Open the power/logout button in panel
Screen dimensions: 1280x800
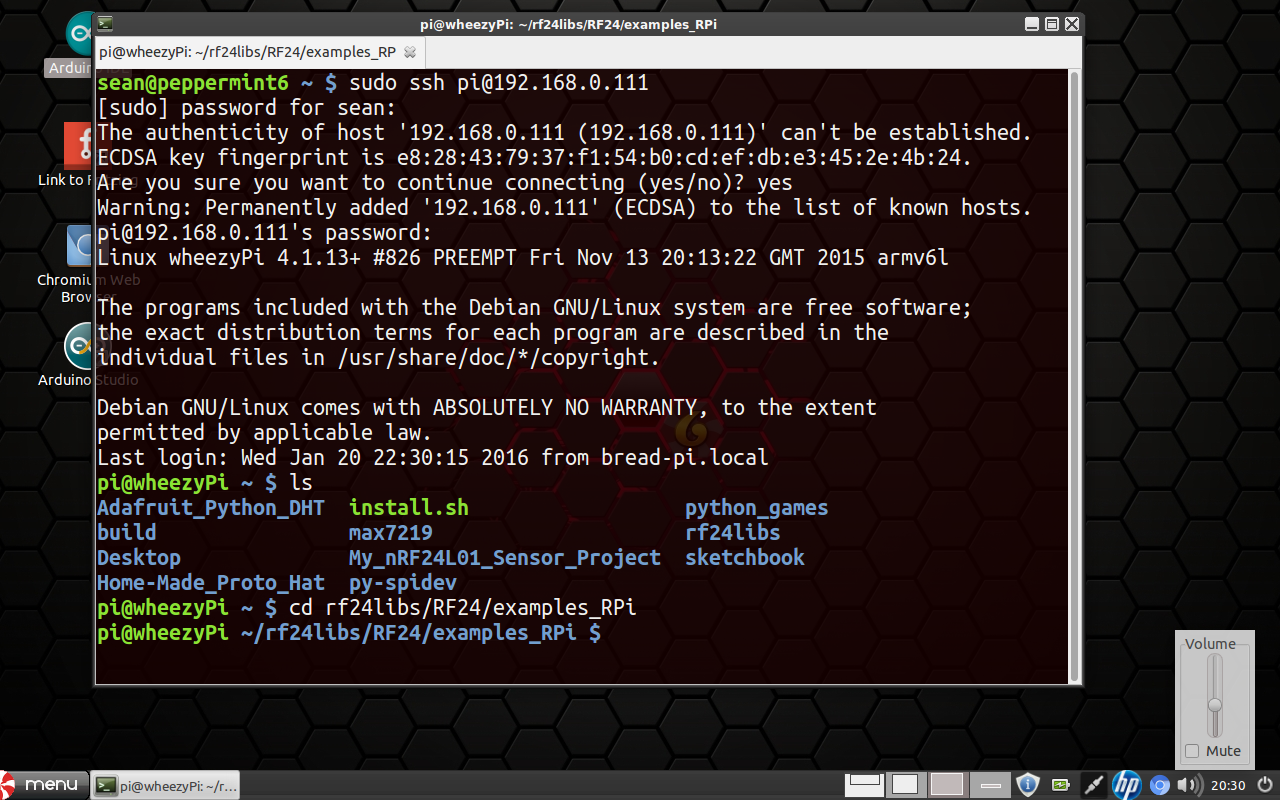click(1264, 785)
